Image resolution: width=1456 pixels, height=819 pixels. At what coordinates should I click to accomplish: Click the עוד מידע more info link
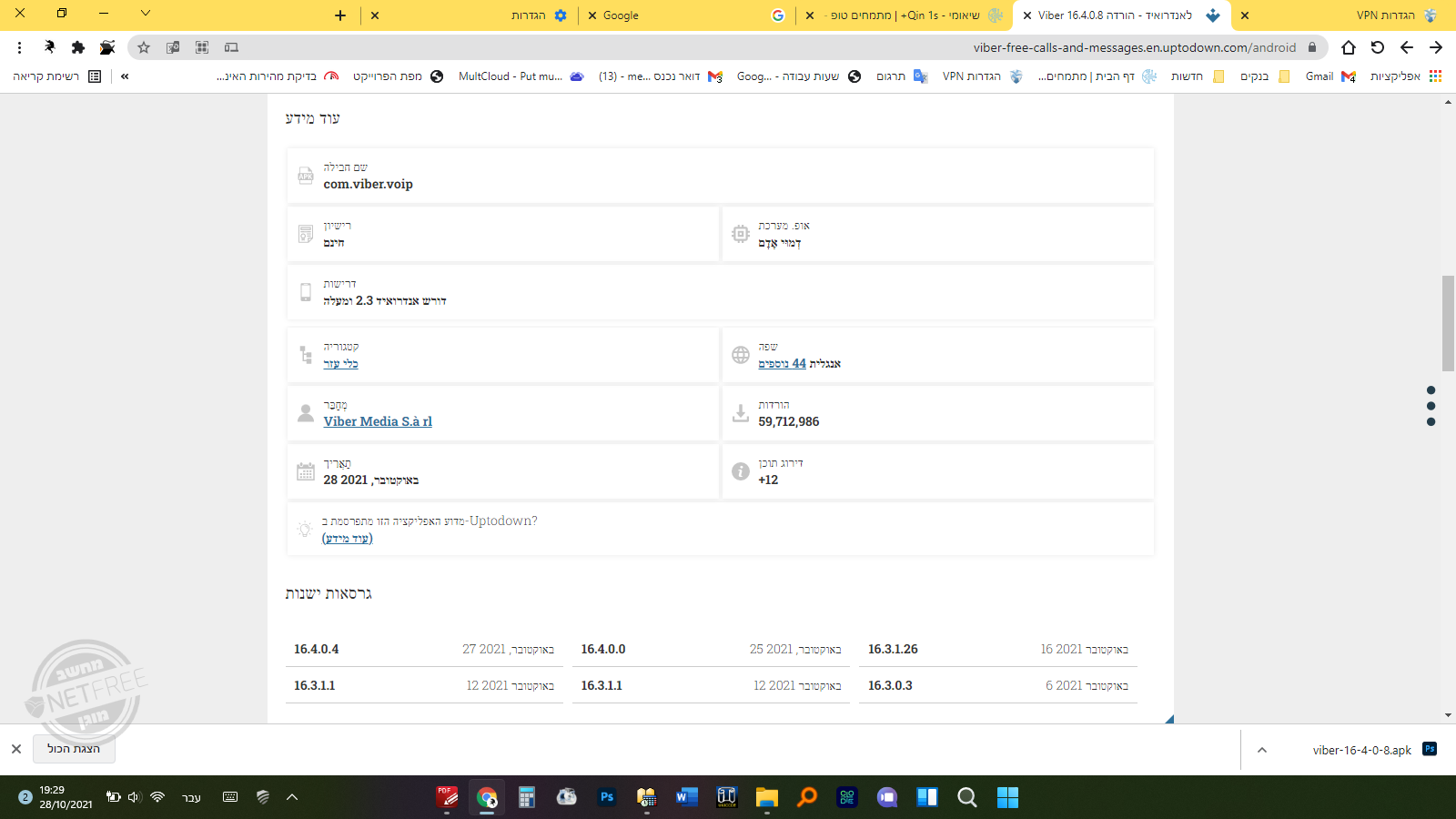tap(348, 538)
